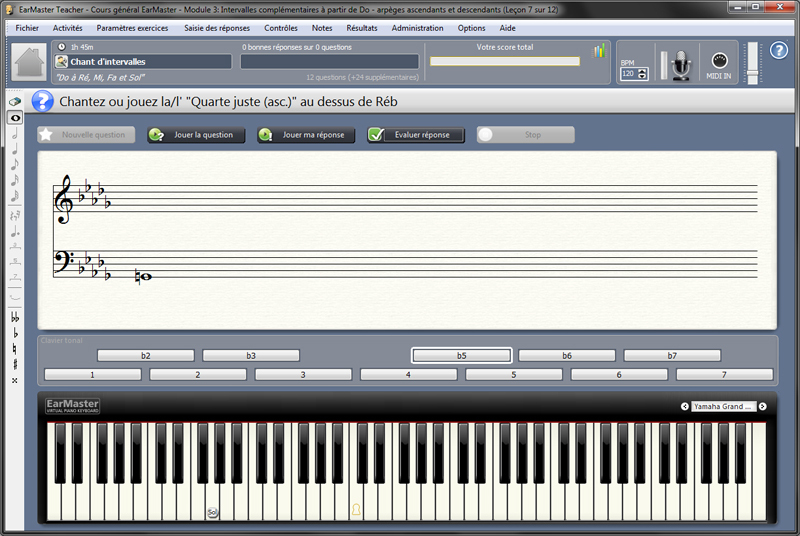Select the rest symbols tool
Viewport: 800px width, 536px height.
point(15,216)
